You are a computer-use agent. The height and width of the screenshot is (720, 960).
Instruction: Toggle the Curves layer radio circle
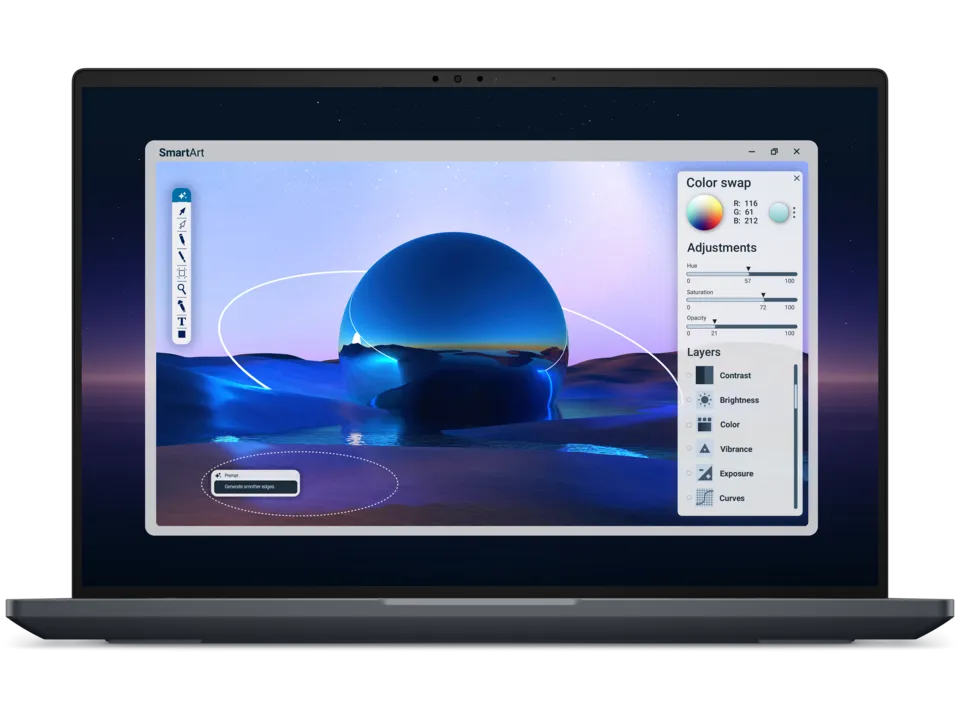(x=689, y=498)
